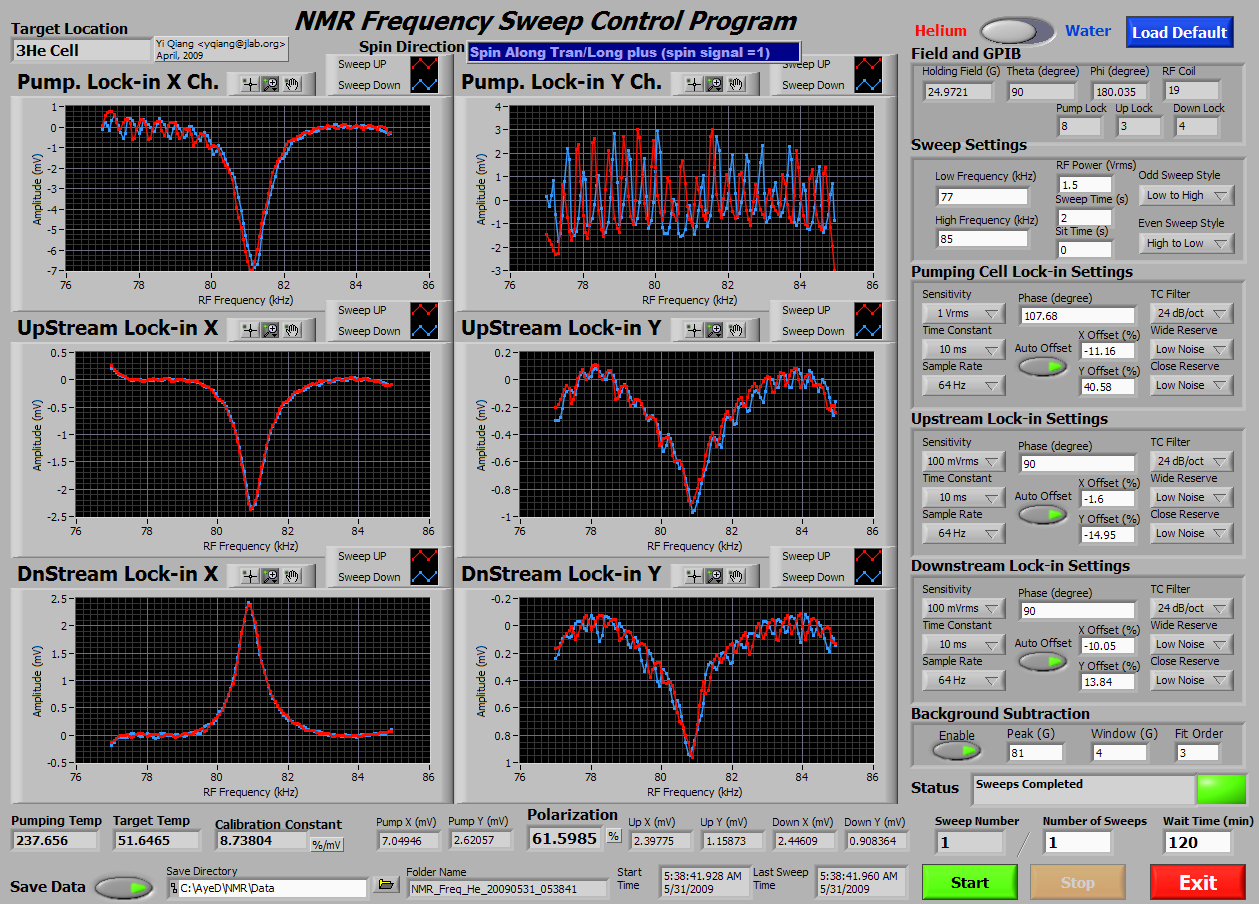Click Pumping Cell Phase (degree) field
Screen dimensions: 1259x904
1078,315
